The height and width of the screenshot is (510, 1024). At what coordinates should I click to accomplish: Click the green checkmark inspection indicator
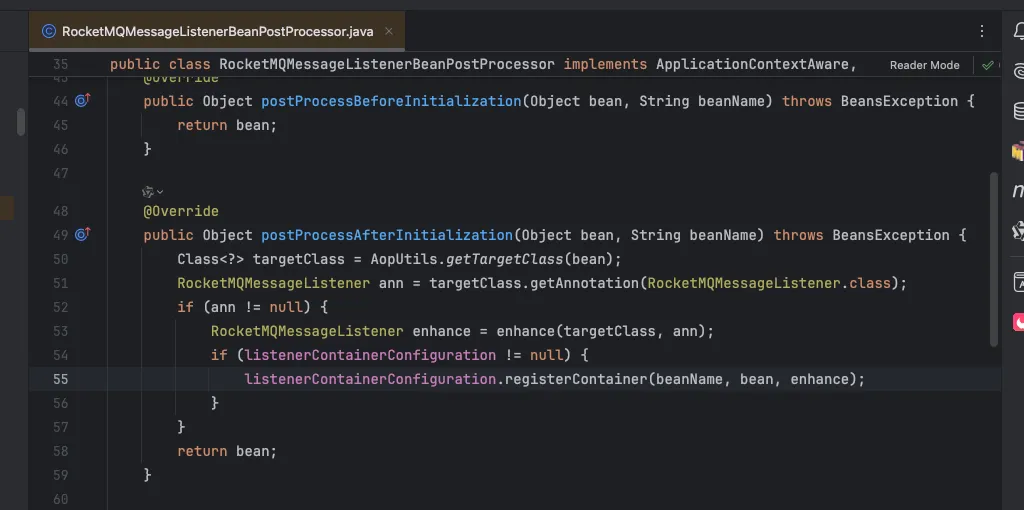pyautogui.click(x=987, y=65)
